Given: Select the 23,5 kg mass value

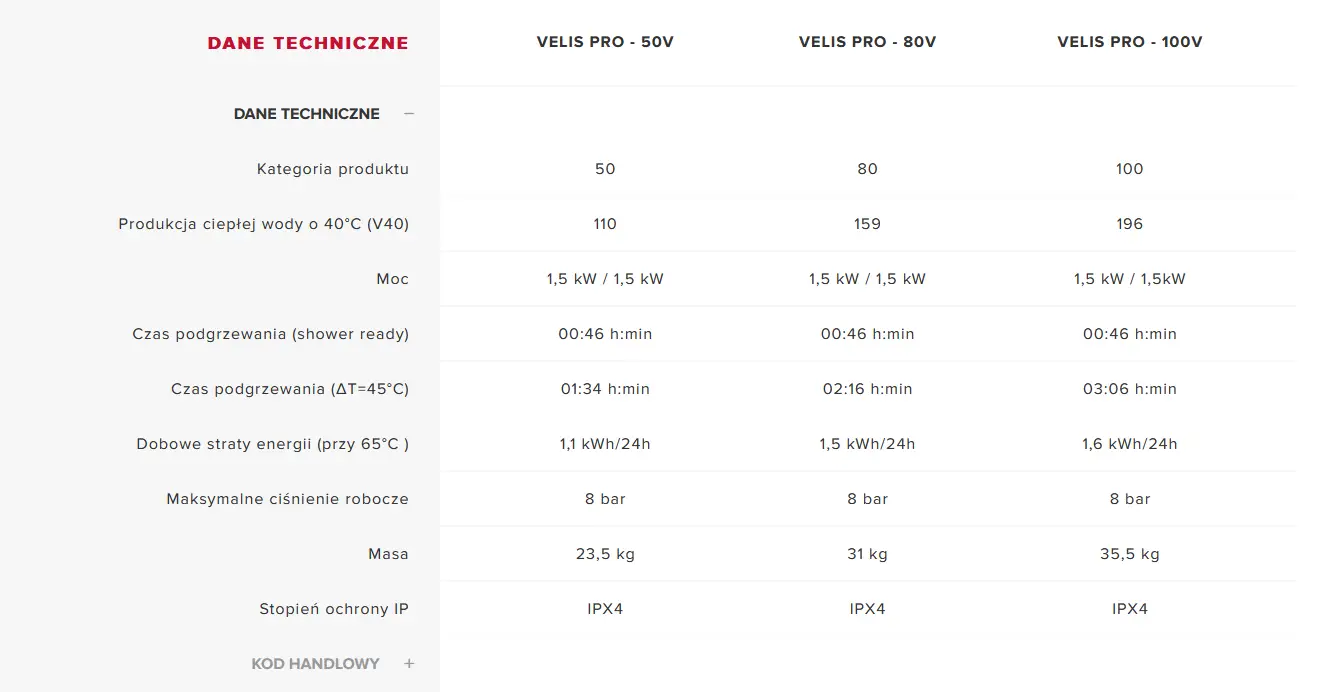Looking at the screenshot, I should pos(605,554).
